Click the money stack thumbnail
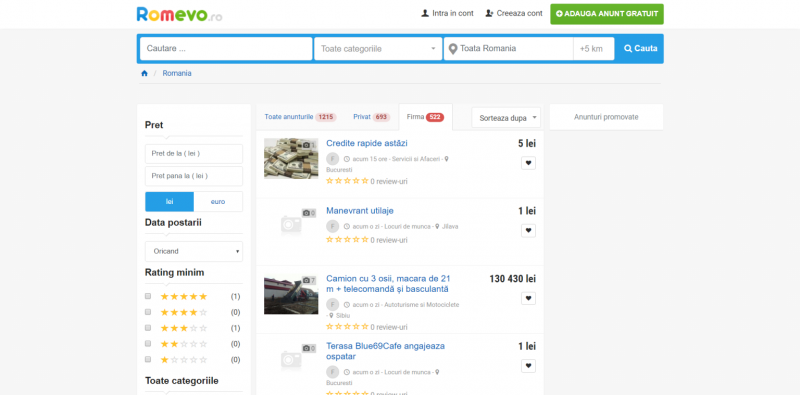 click(291, 158)
